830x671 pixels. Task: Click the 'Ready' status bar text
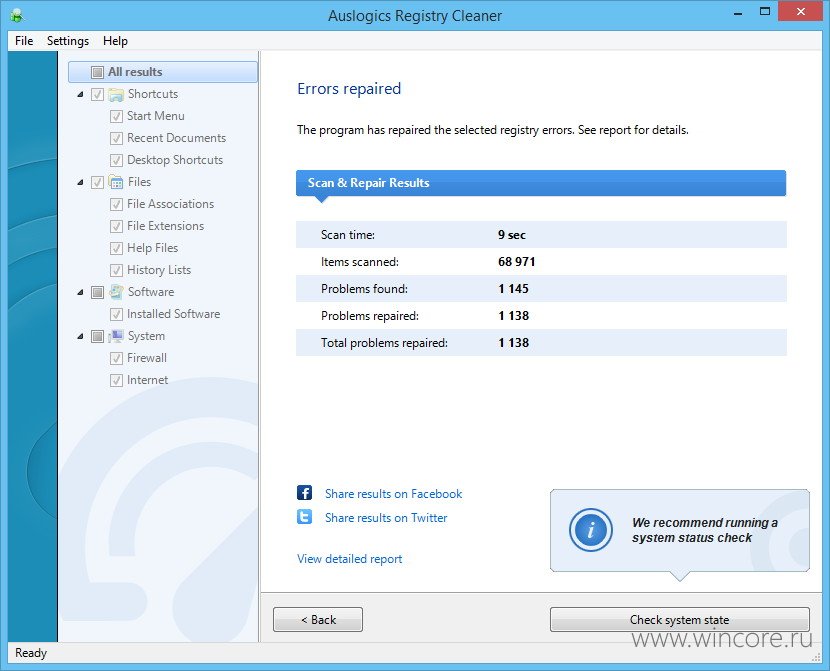tap(31, 653)
